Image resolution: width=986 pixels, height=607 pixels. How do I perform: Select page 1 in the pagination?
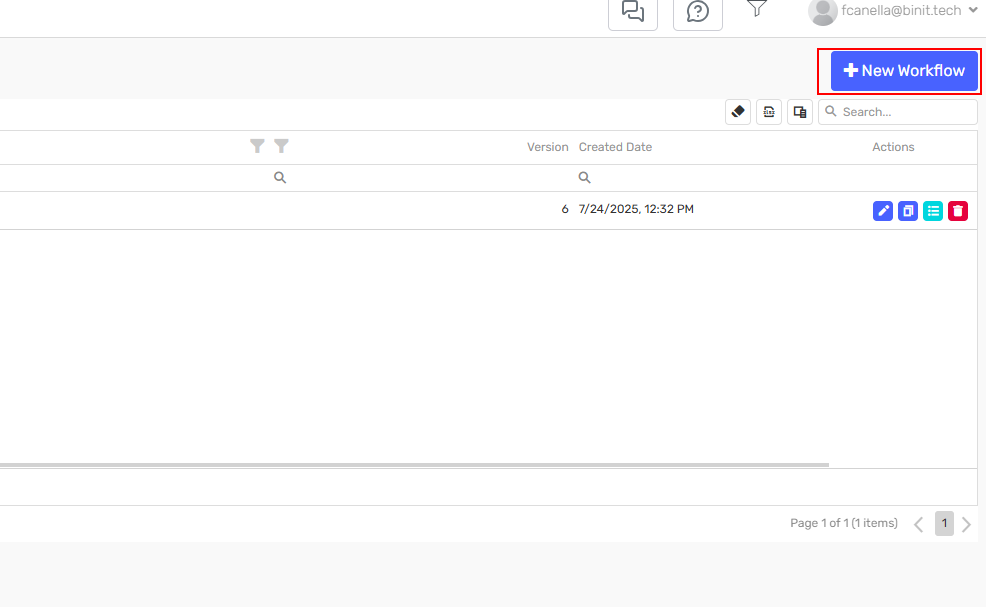point(944,523)
